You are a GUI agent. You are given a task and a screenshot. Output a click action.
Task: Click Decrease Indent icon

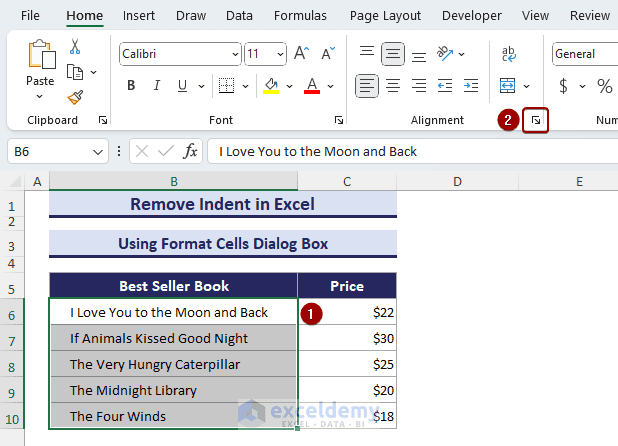point(445,85)
